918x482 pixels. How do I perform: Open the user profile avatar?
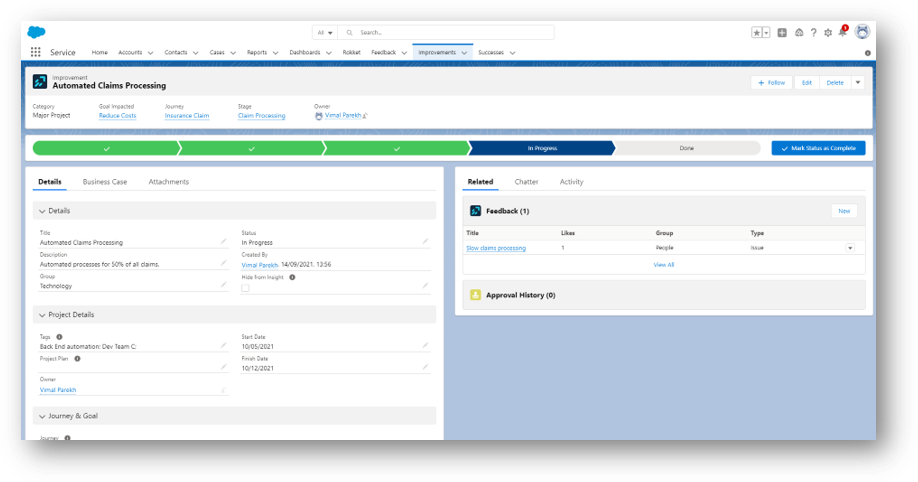click(862, 32)
